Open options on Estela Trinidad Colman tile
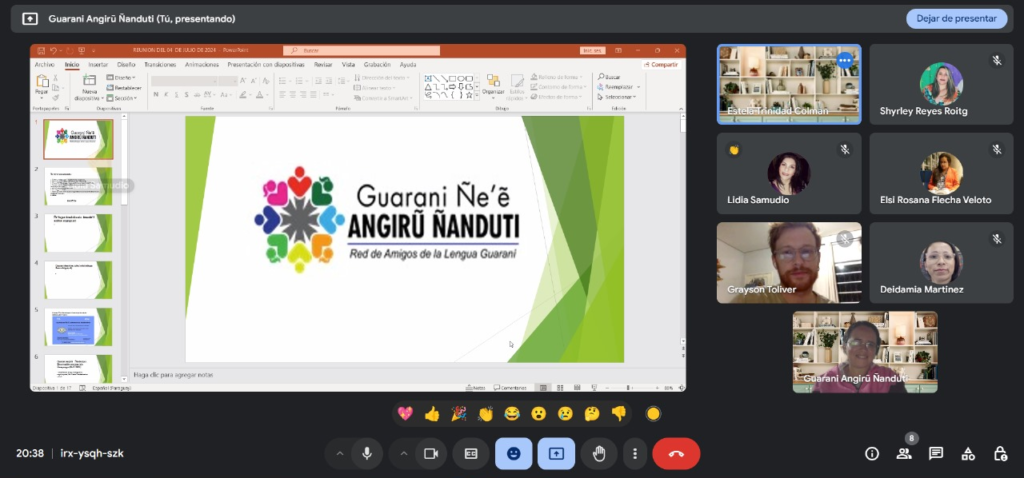Screen dimensions: 1024x478 coord(845,60)
